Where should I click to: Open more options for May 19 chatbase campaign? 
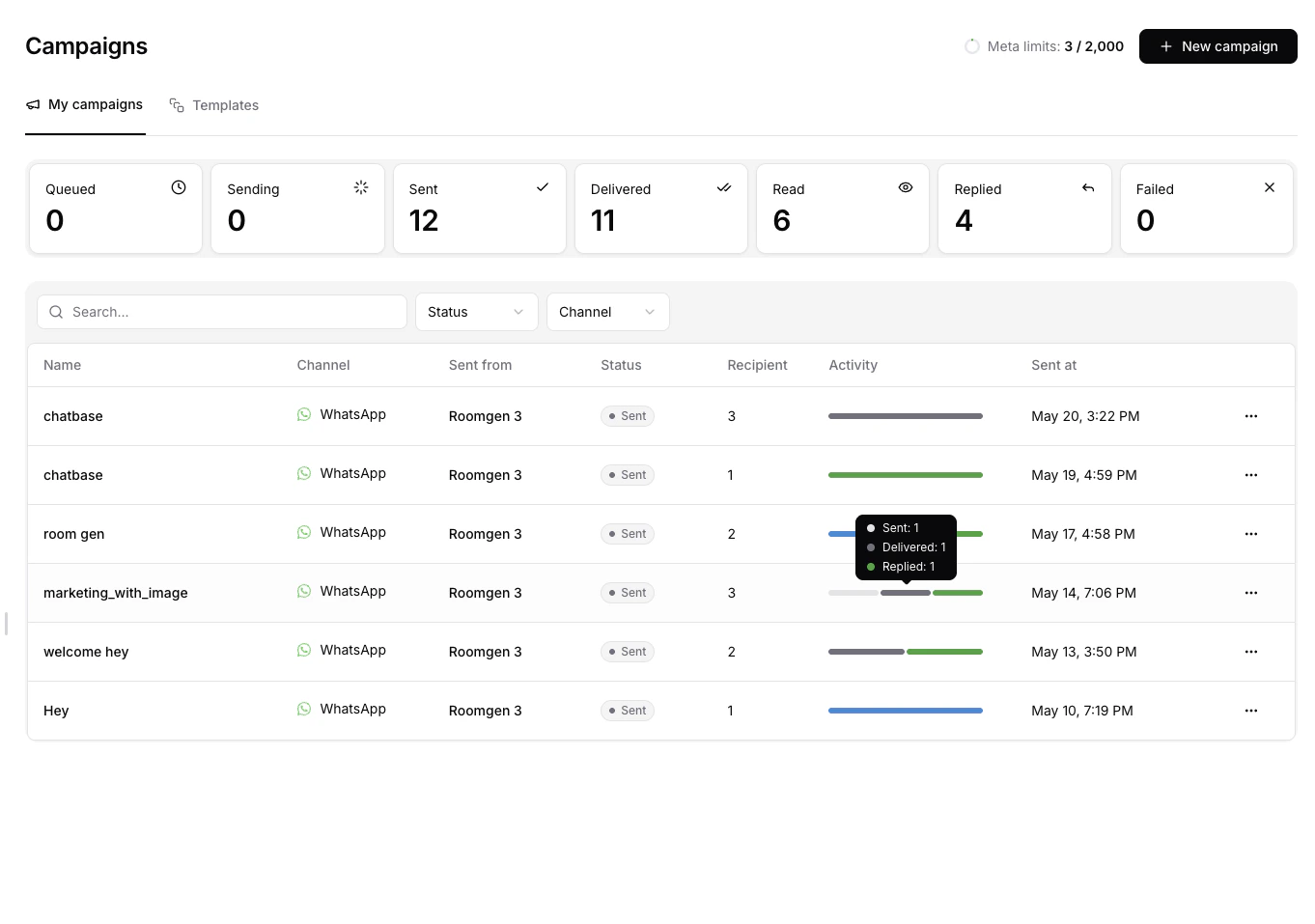pos(1251,475)
